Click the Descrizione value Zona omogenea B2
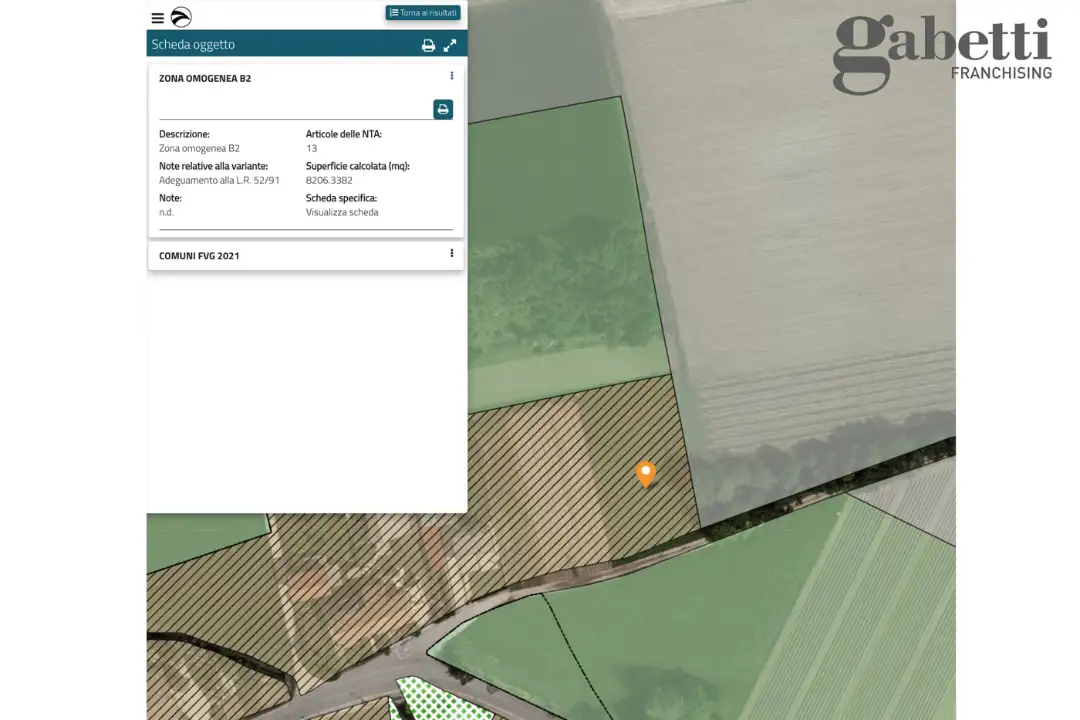This screenshot has width=1080, height=720. [x=199, y=148]
